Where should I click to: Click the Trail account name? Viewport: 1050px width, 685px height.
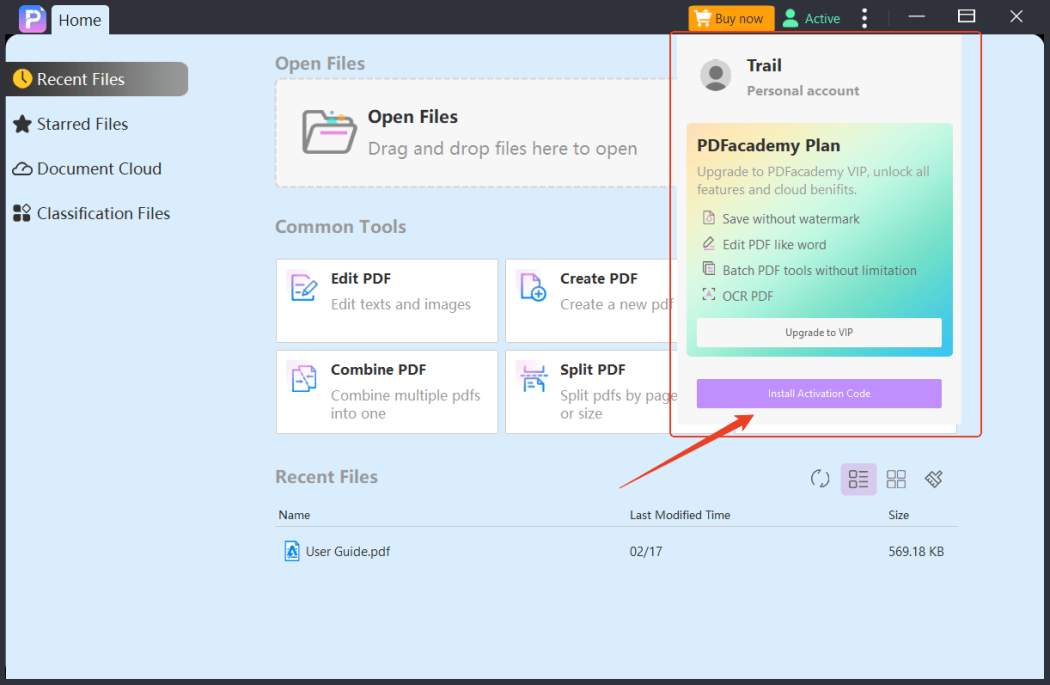coord(764,66)
